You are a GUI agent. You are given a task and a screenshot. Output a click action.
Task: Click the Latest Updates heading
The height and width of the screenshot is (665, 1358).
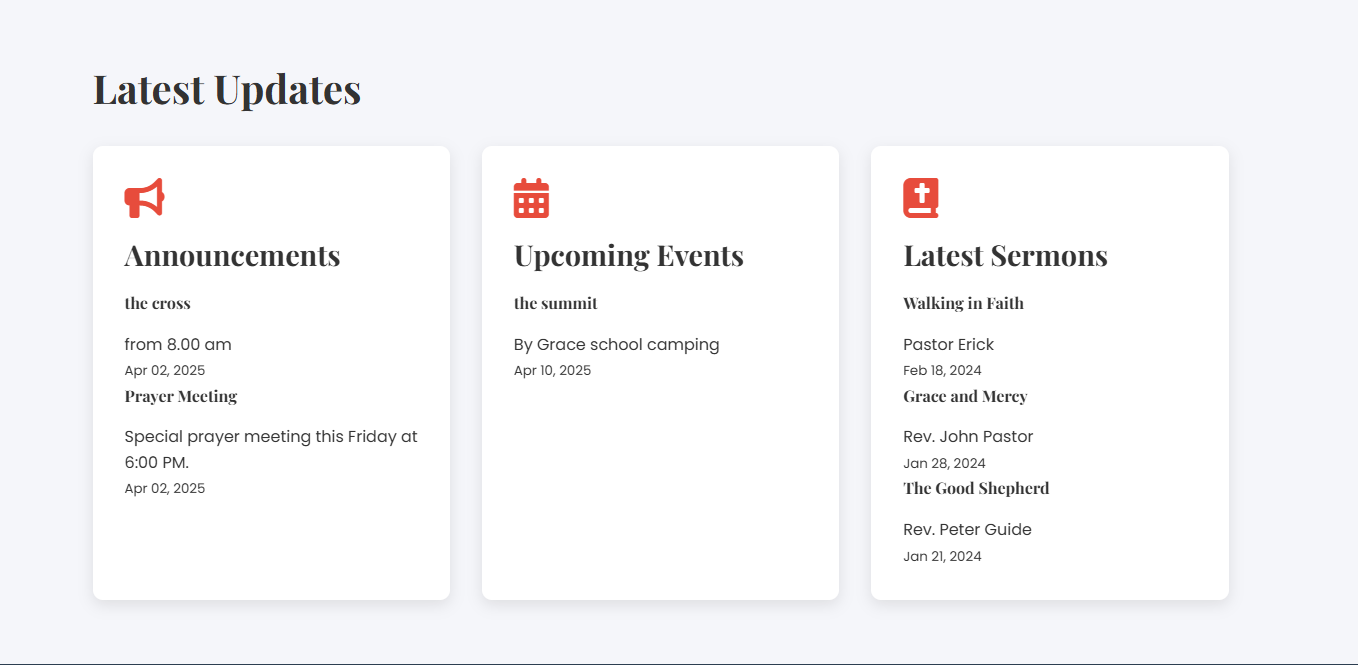pos(227,89)
